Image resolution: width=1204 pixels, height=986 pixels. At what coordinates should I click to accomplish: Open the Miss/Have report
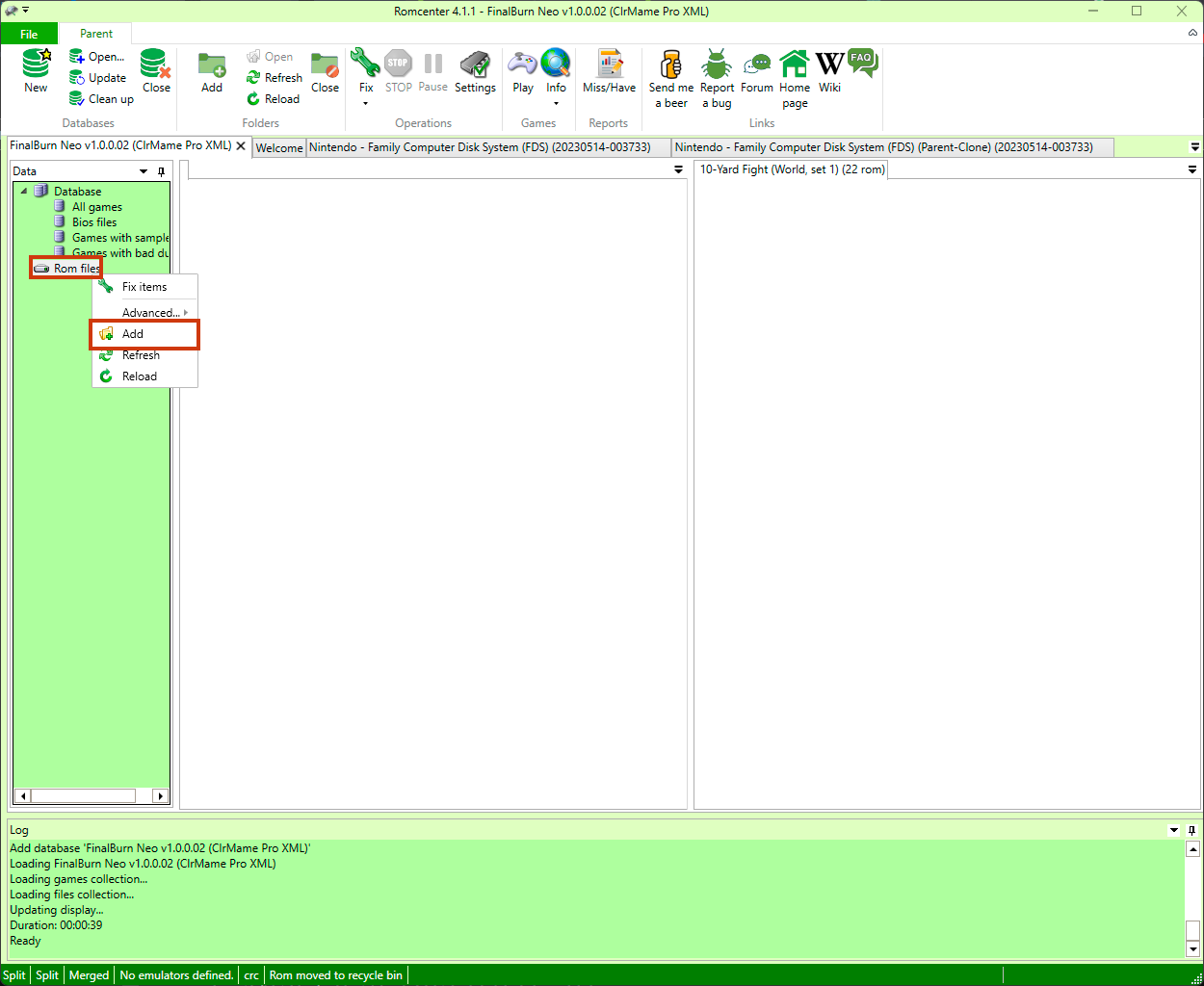[609, 72]
